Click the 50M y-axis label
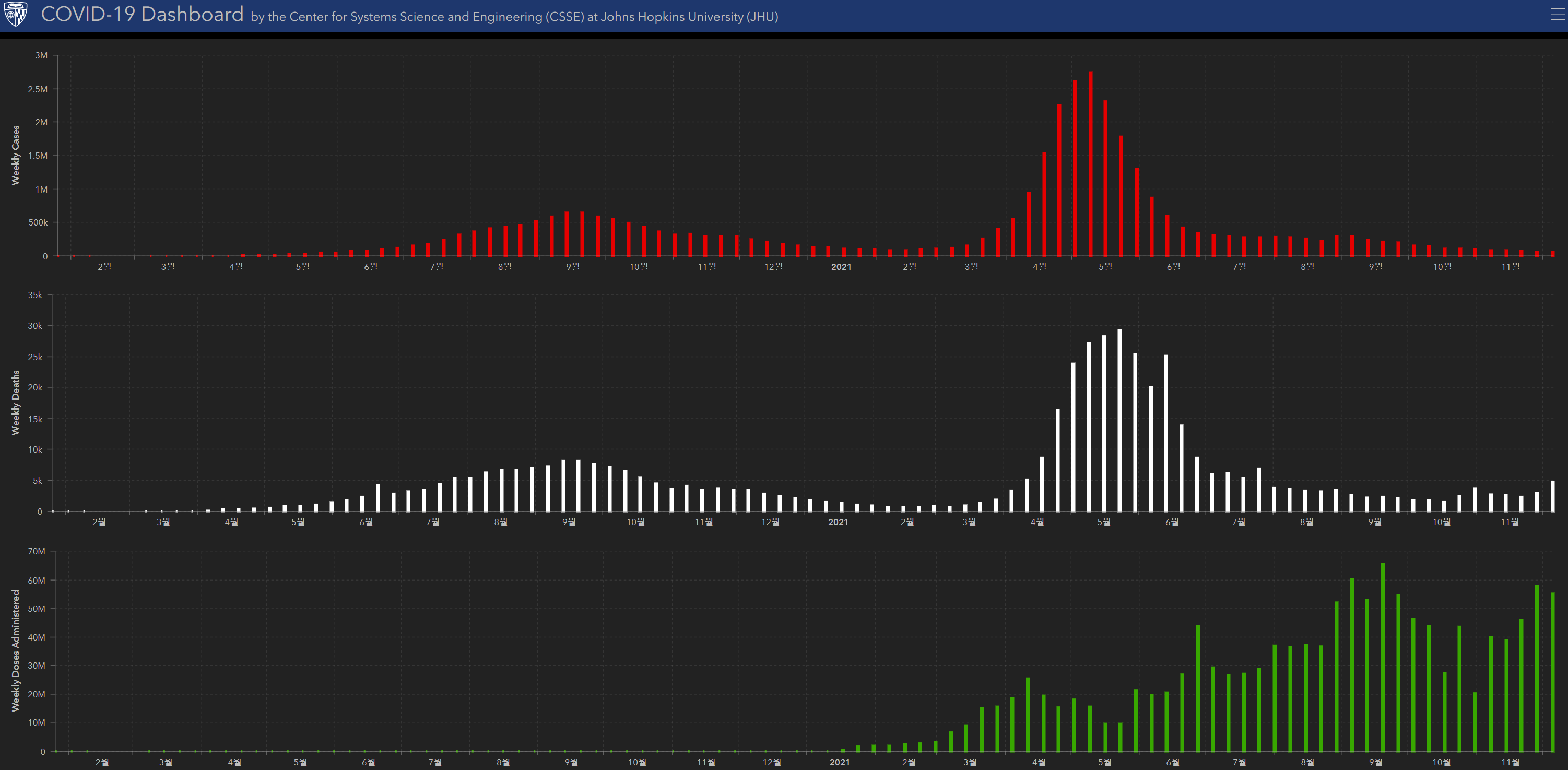Viewport: 1568px width, 770px height. 37,609
